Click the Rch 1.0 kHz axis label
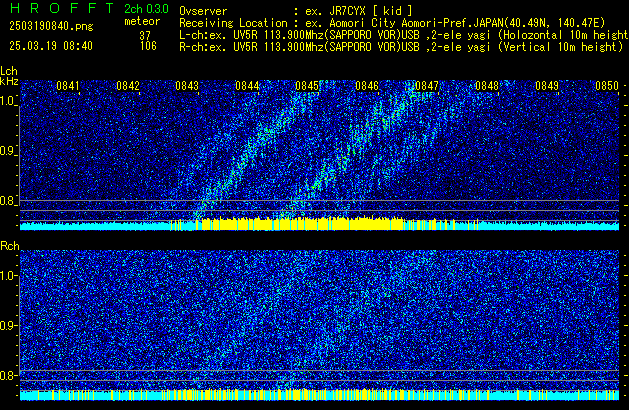 (8, 276)
